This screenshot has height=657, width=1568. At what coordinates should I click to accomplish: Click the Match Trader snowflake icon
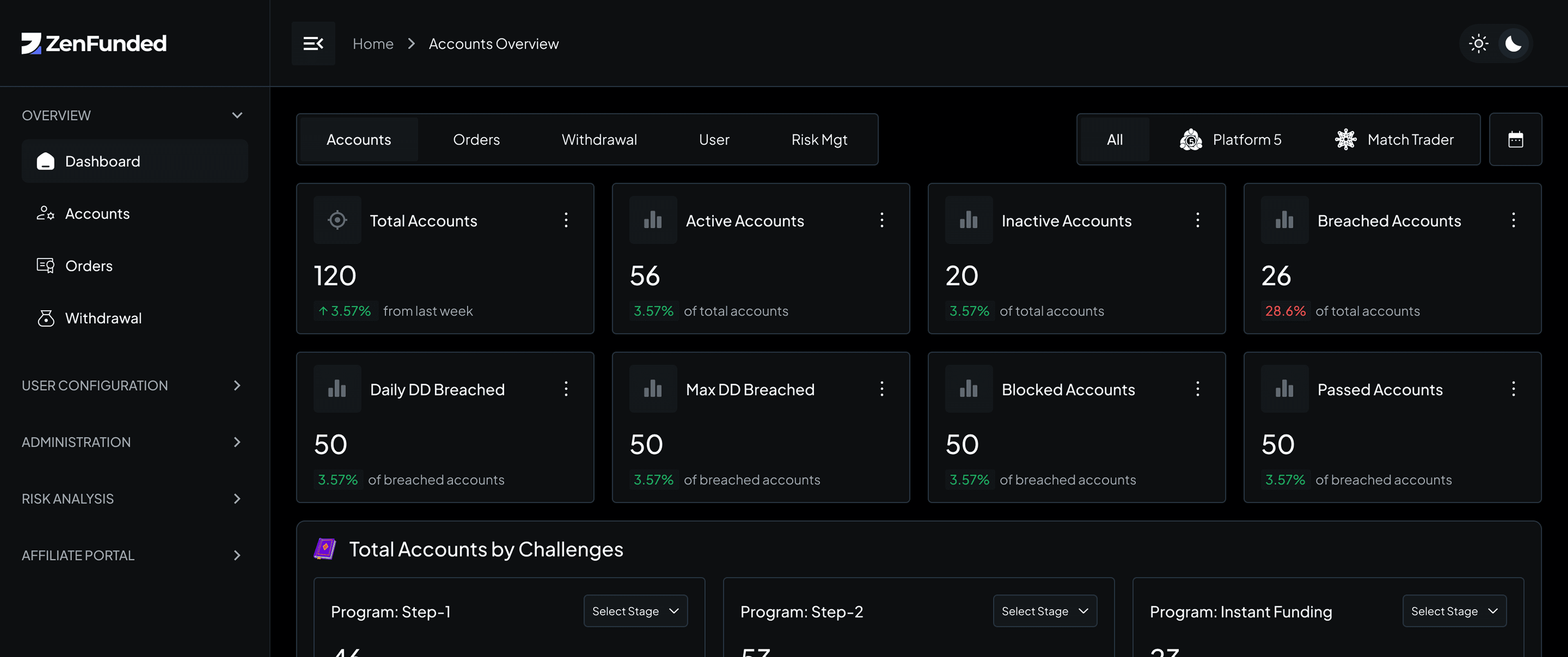1345,139
